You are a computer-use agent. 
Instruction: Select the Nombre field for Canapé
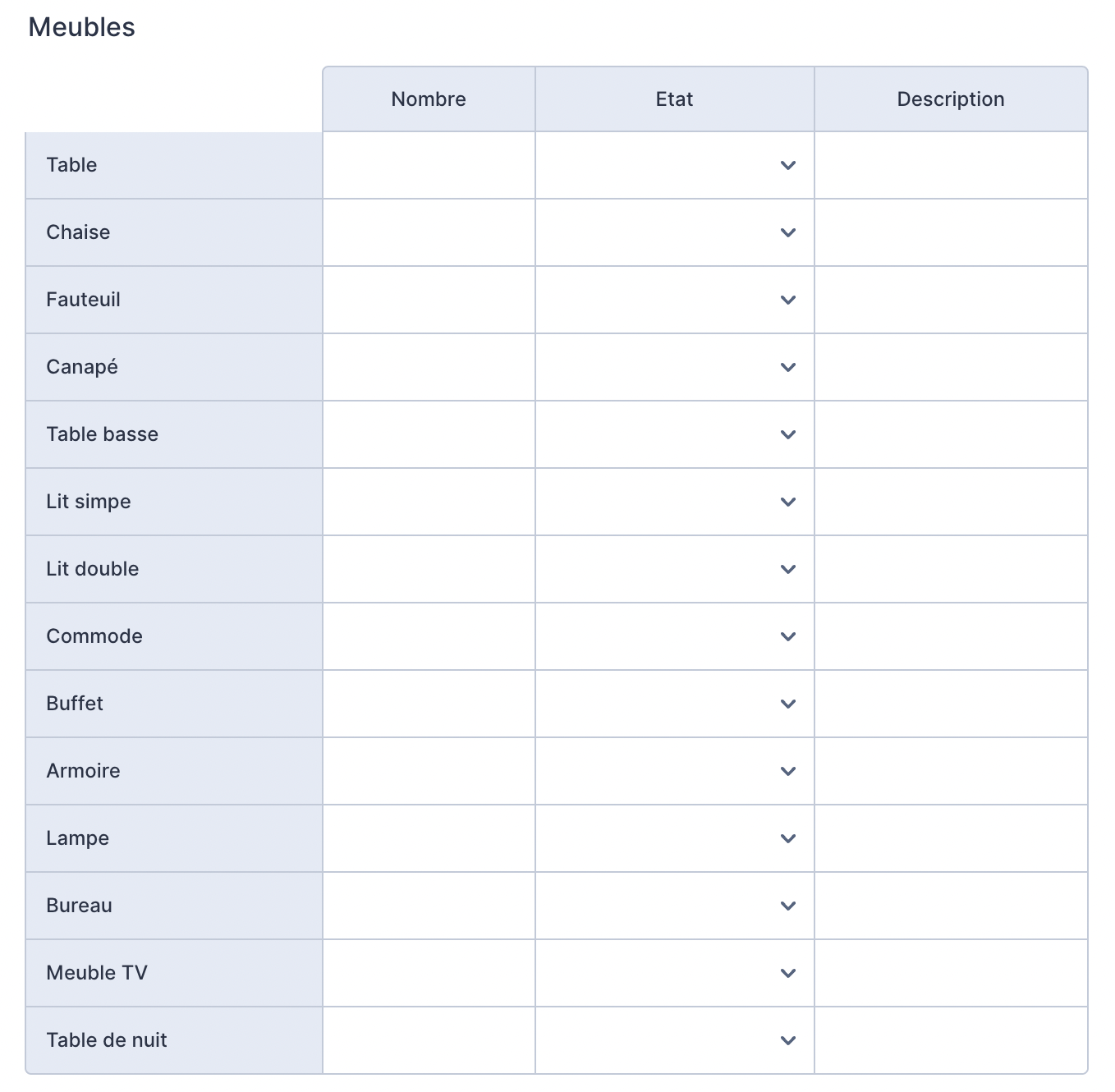click(x=429, y=367)
